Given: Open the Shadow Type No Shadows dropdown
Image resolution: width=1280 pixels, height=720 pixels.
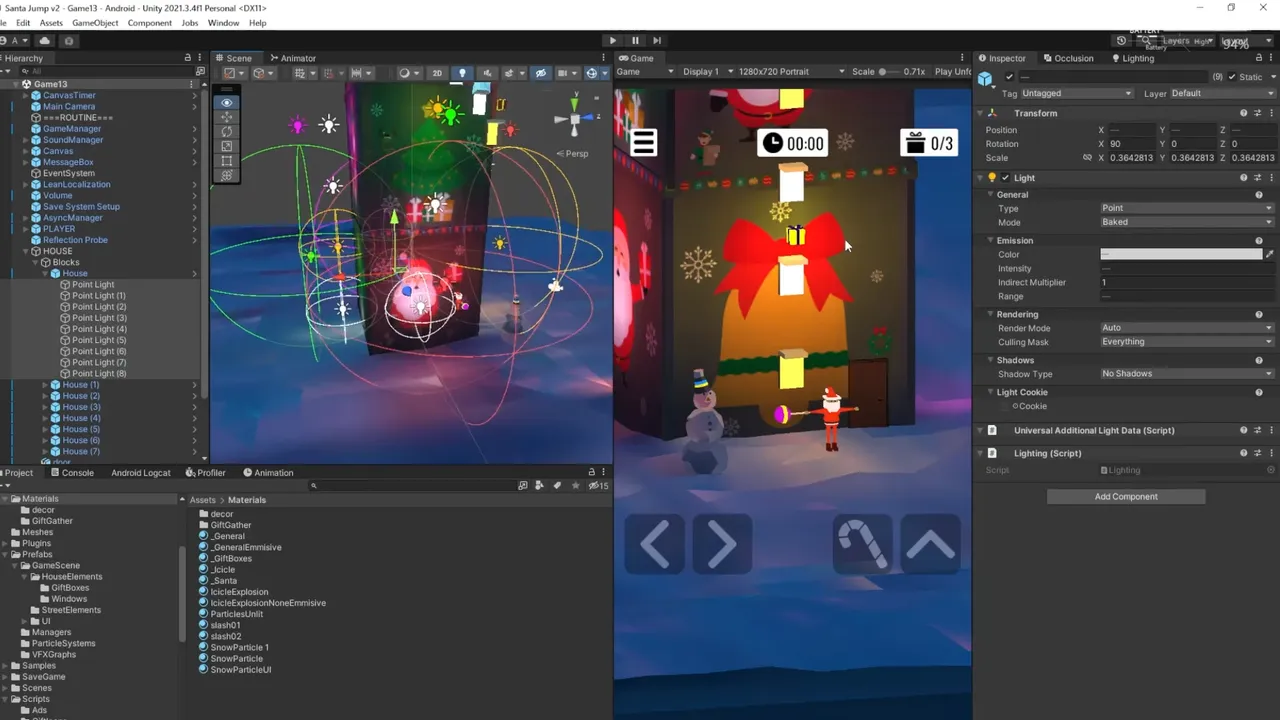Looking at the screenshot, I should click(1186, 374).
